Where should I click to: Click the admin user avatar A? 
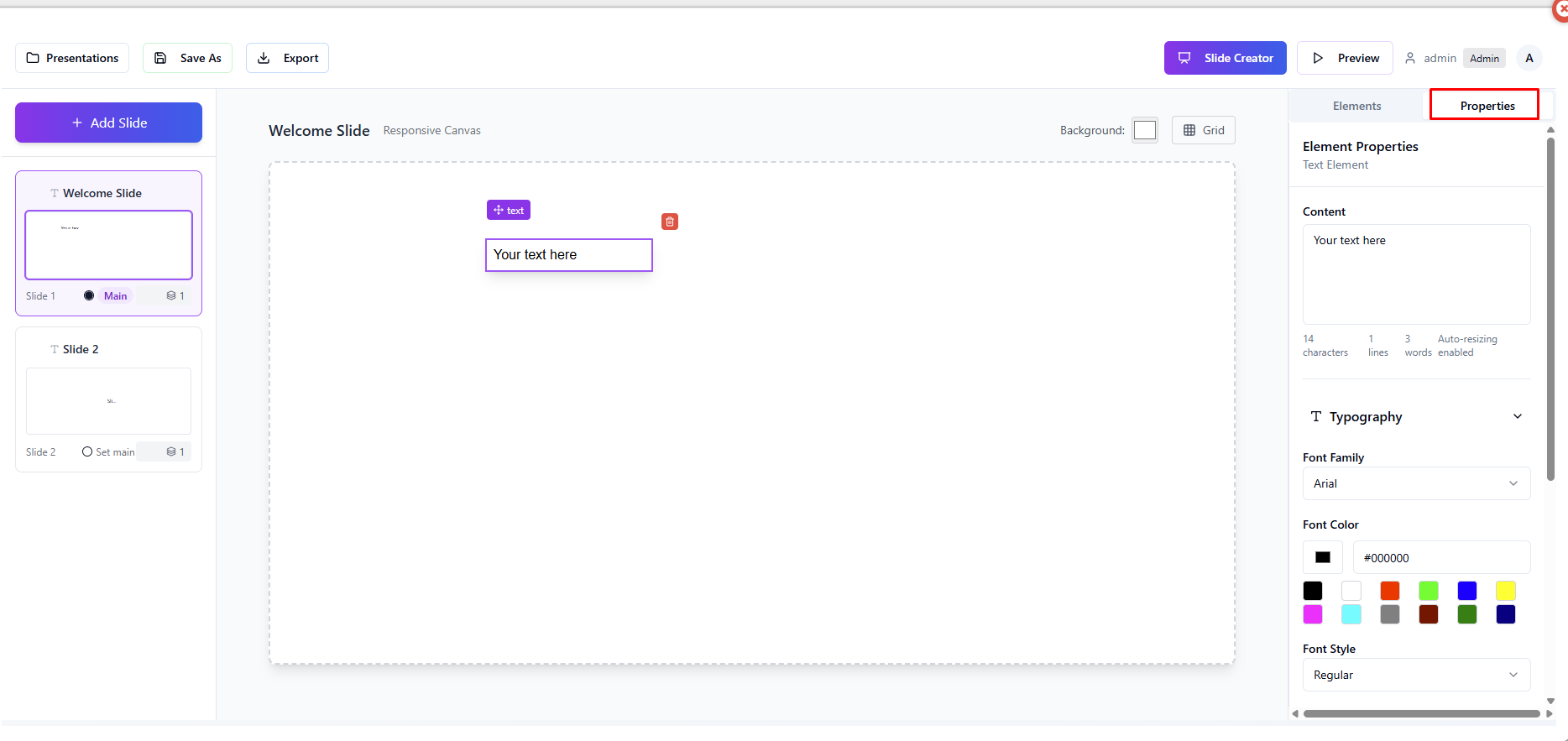(x=1529, y=58)
